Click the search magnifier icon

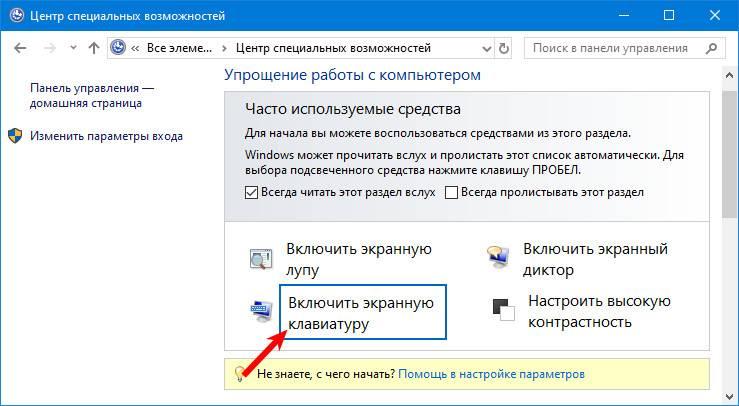coord(712,48)
